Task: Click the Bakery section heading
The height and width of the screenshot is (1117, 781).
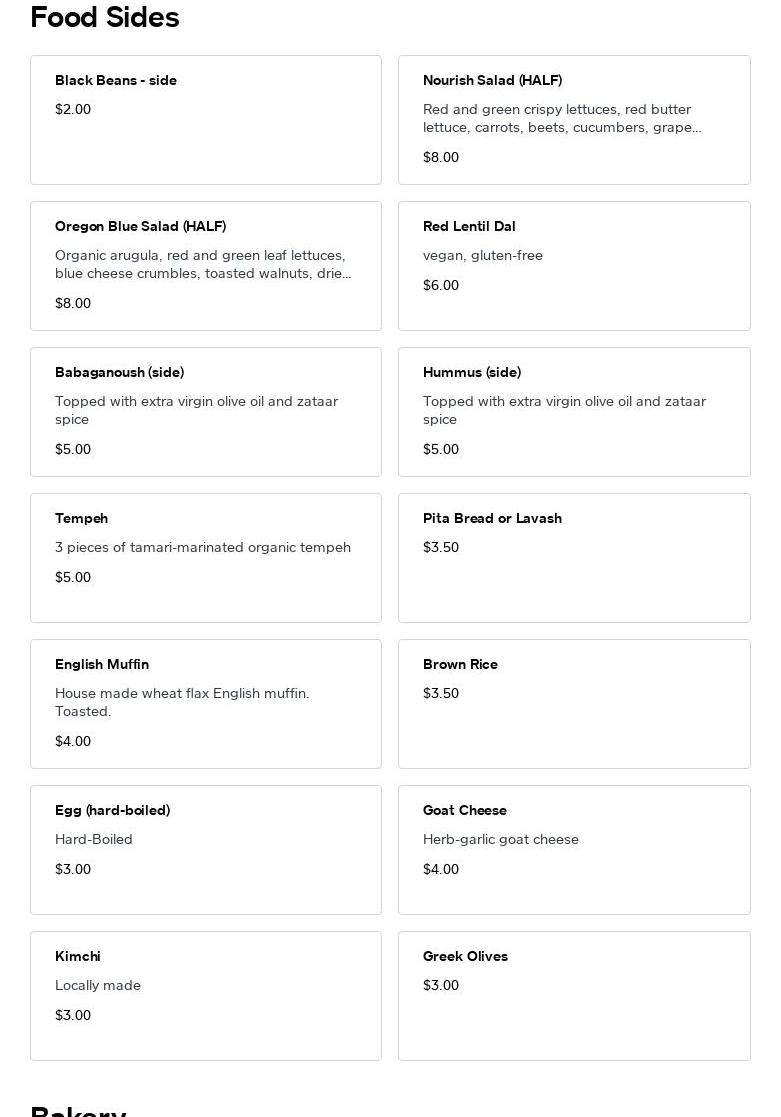Action: (78, 1111)
